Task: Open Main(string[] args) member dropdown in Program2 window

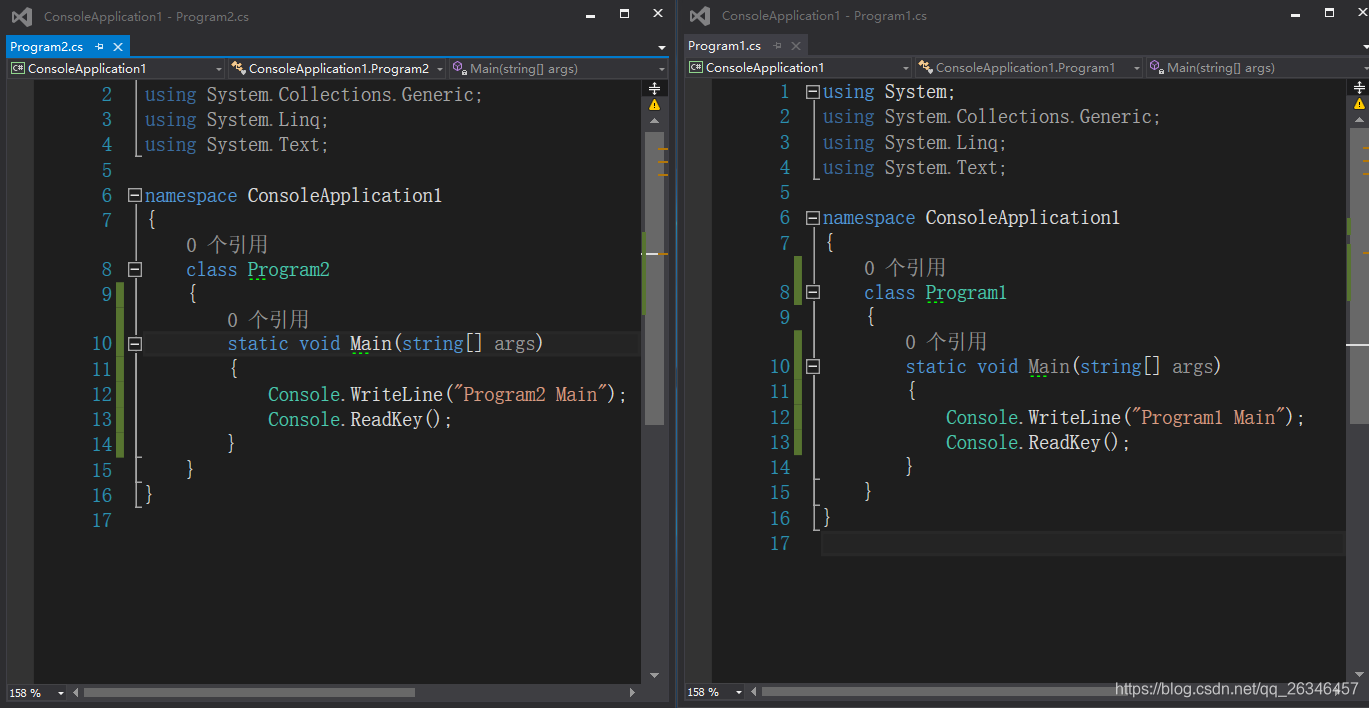Action: click(558, 69)
